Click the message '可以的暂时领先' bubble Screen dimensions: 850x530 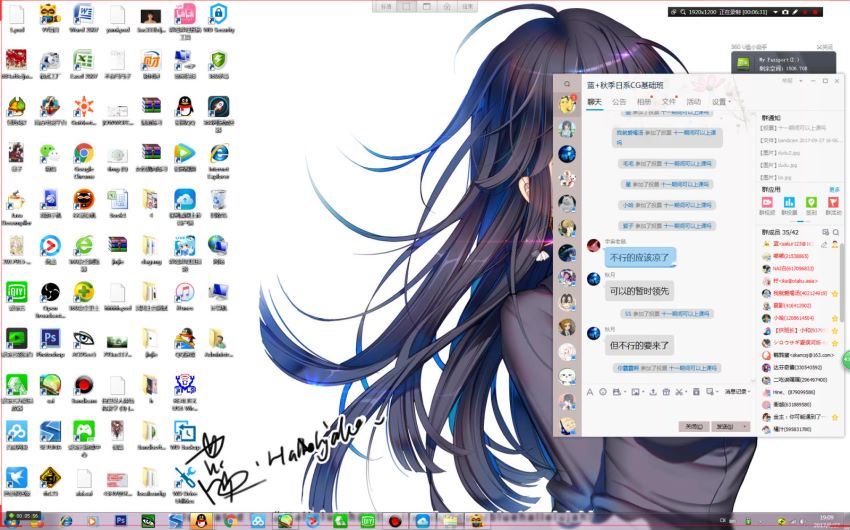pos(639,291)
